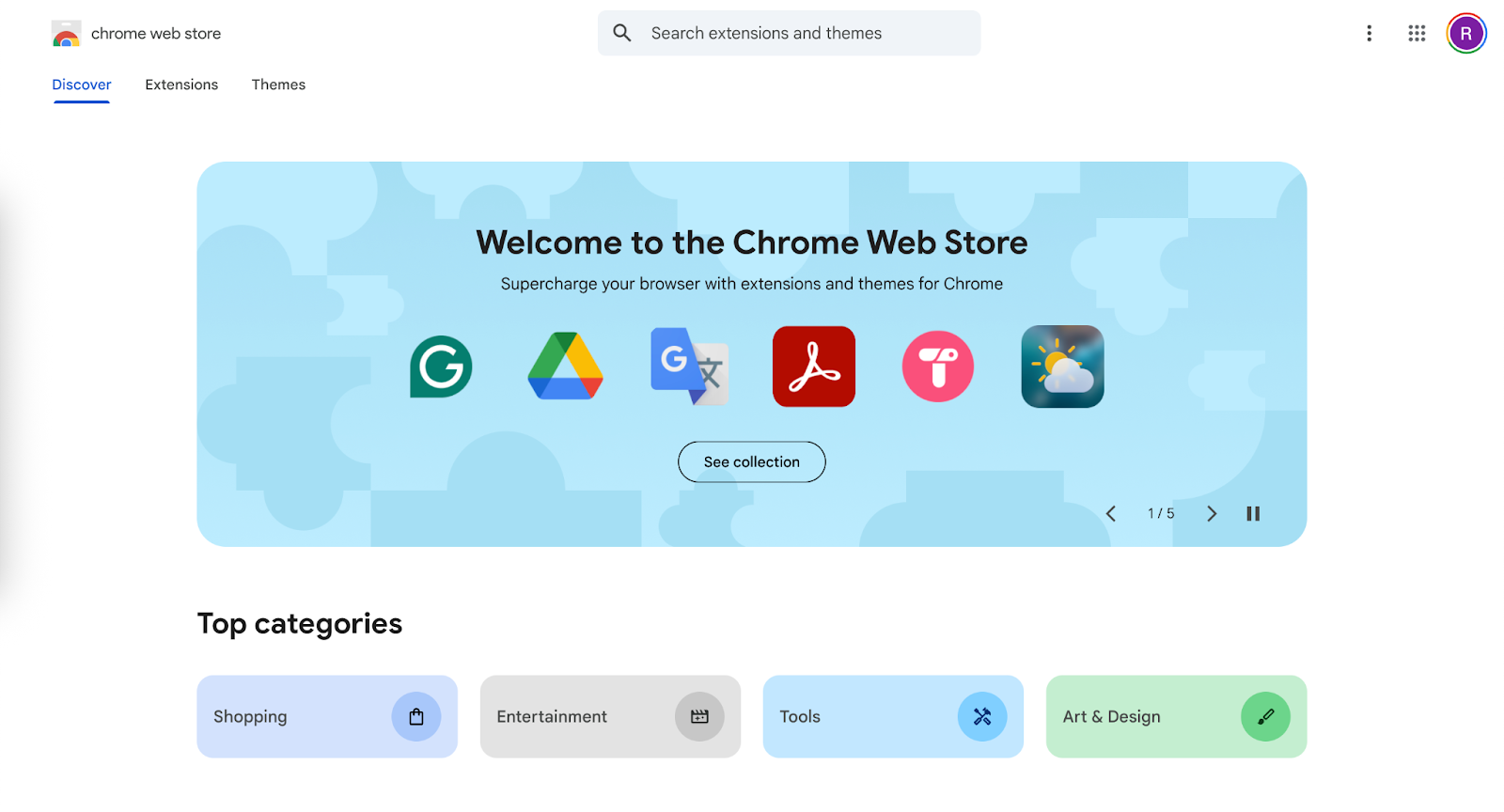Open the Entertainment category card

click(x=610, y=716)
